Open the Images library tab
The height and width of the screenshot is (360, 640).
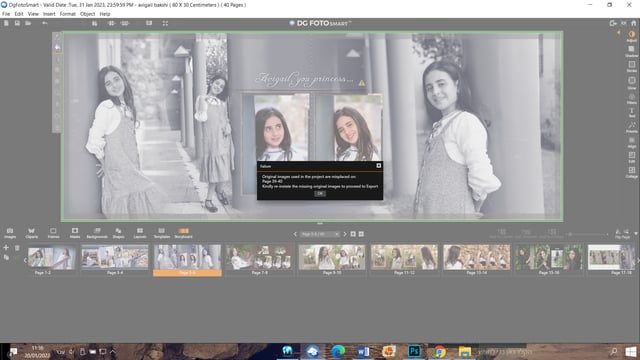tap(10, 233)
